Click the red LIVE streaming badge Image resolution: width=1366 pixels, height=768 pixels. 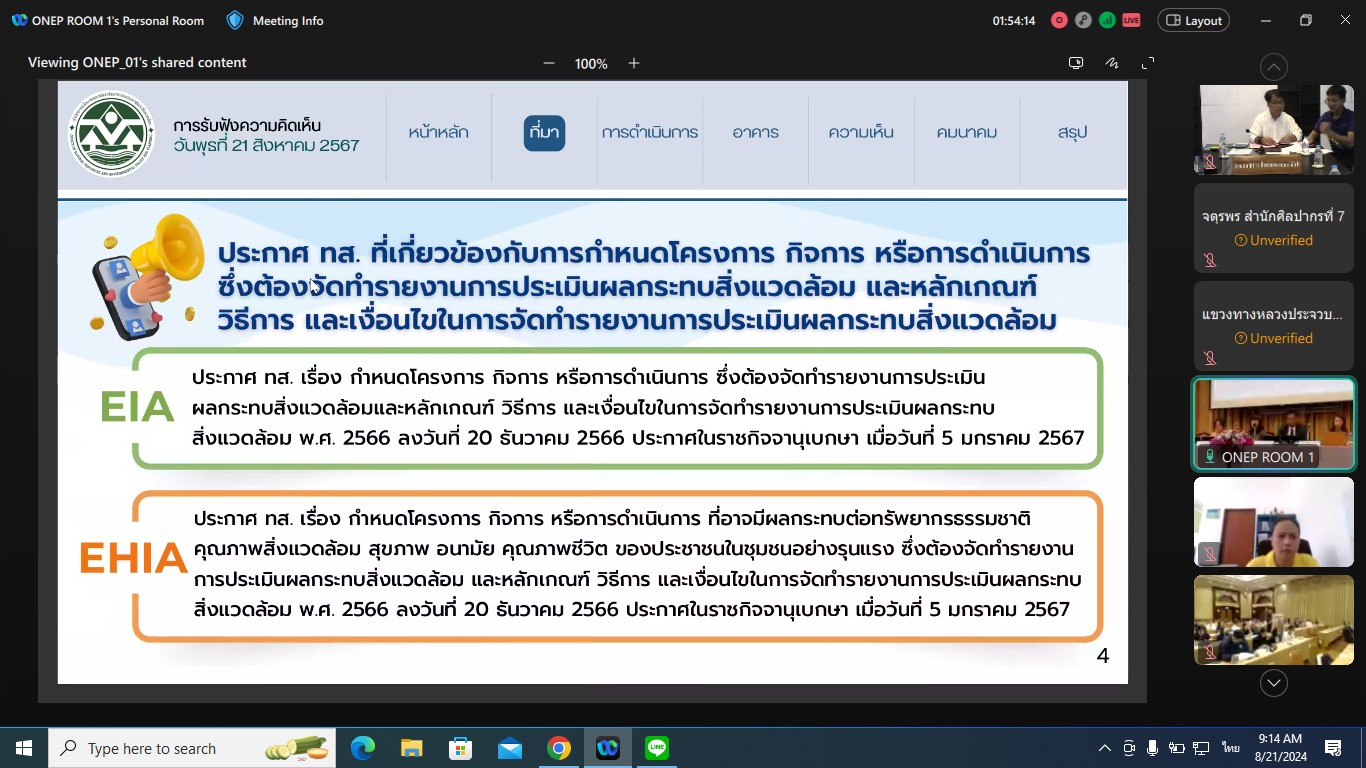(1131, 20)
